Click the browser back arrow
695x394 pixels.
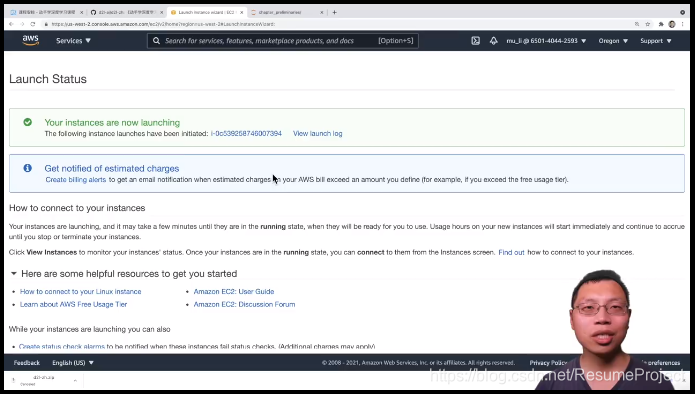12,24
